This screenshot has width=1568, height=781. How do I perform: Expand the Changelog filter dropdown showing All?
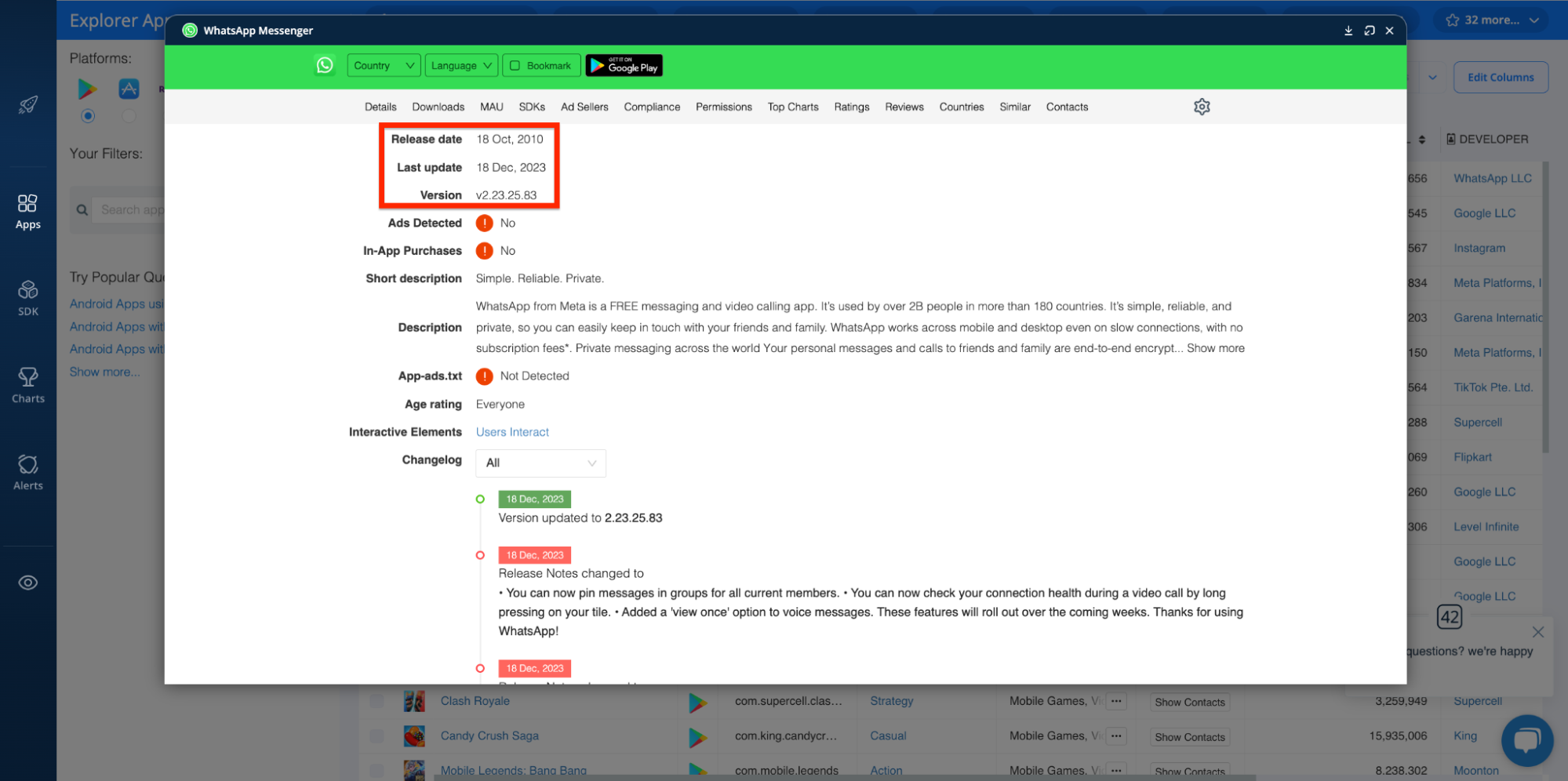click(540, 463)
